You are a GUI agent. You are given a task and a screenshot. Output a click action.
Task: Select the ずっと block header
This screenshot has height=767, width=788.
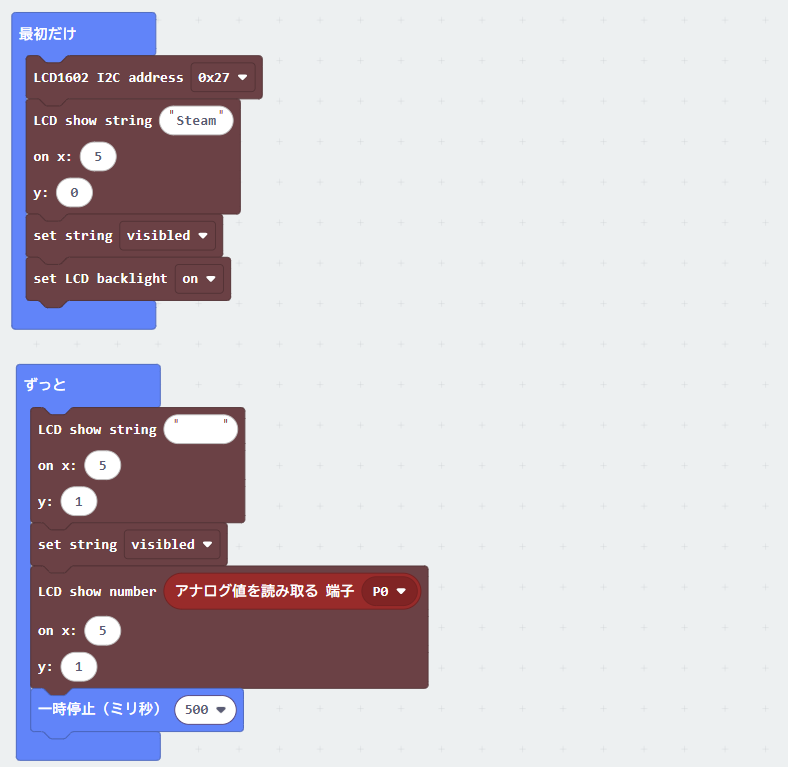pyautogui.click(x=45, y=385)
